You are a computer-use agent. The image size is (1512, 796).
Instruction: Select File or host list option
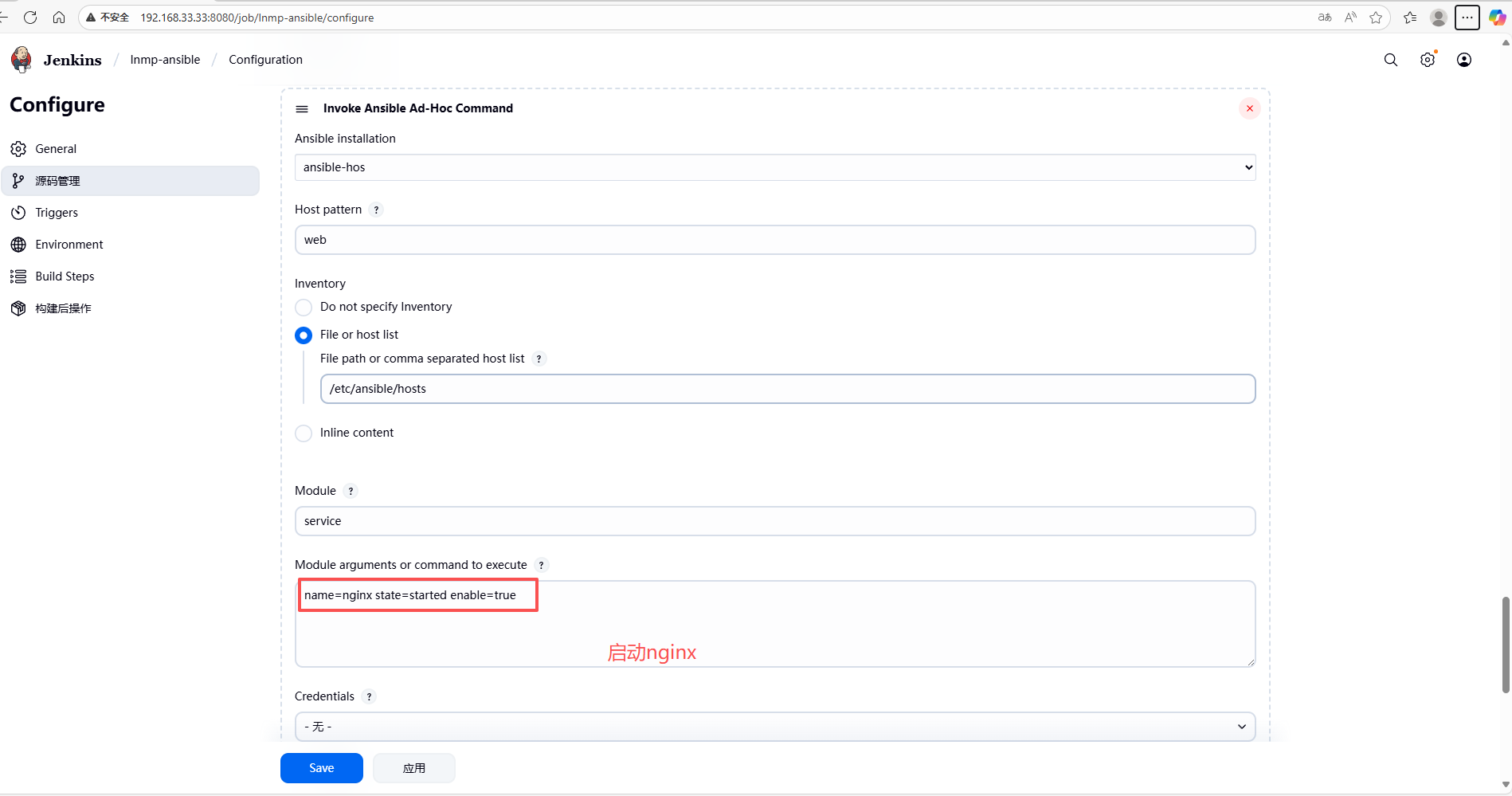pyautogui.click(x=304, y=335)
